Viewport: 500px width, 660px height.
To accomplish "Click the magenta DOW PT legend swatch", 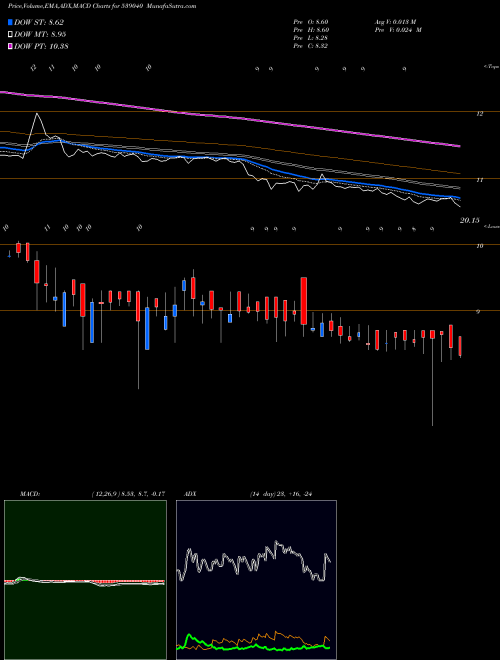I will tap(11, 46).
